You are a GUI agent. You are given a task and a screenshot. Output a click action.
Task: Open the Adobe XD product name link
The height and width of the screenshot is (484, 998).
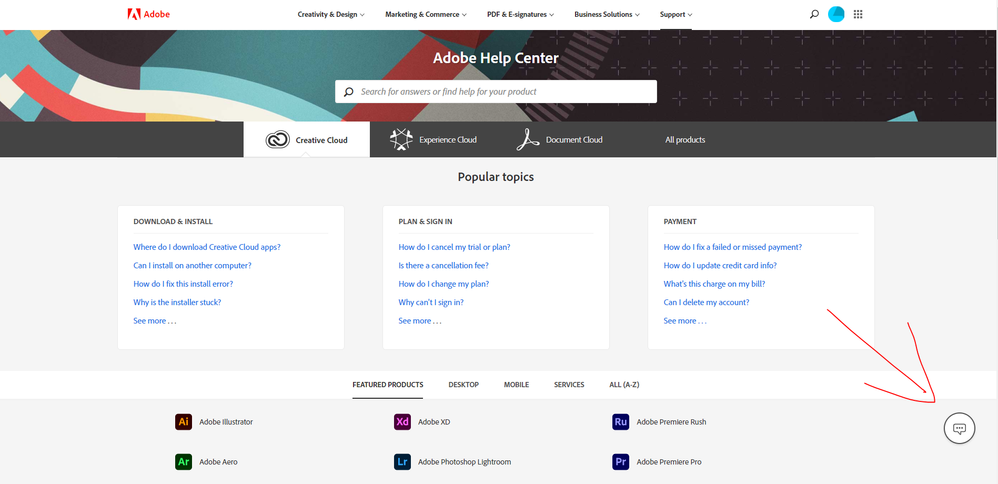434,422
